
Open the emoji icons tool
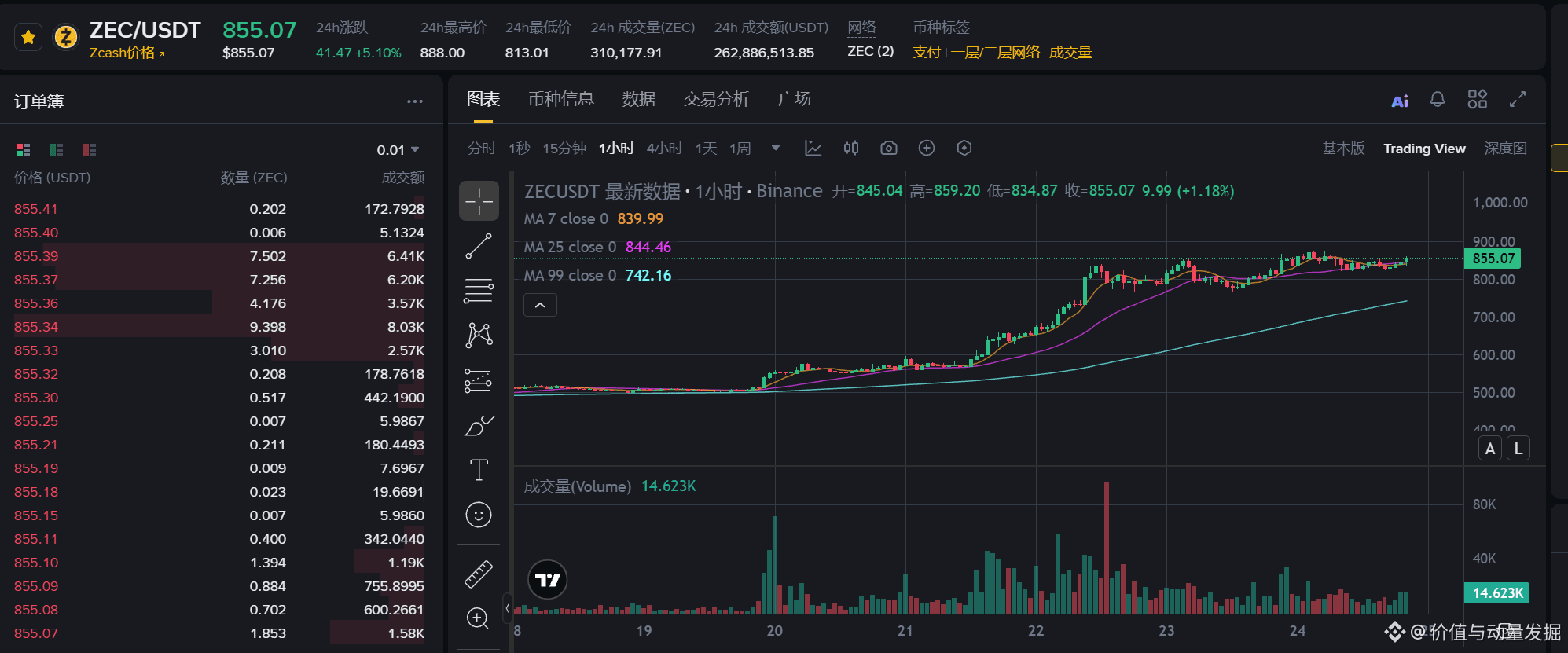[x=479, y=515]
